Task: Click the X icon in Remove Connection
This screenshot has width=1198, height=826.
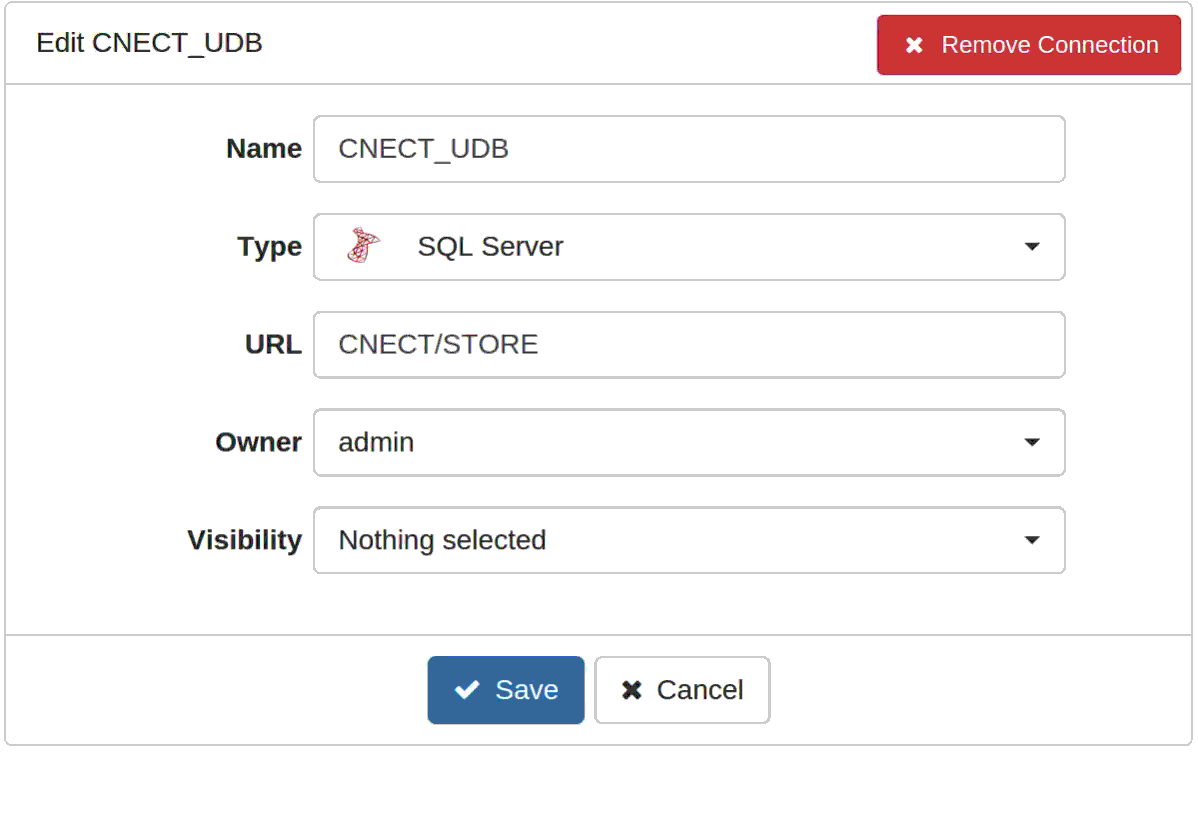Action: point(914,45)
